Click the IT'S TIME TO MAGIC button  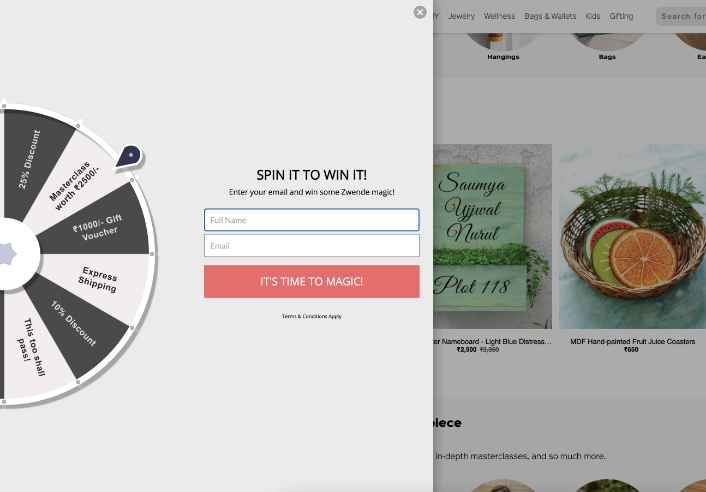click(312, 281)
